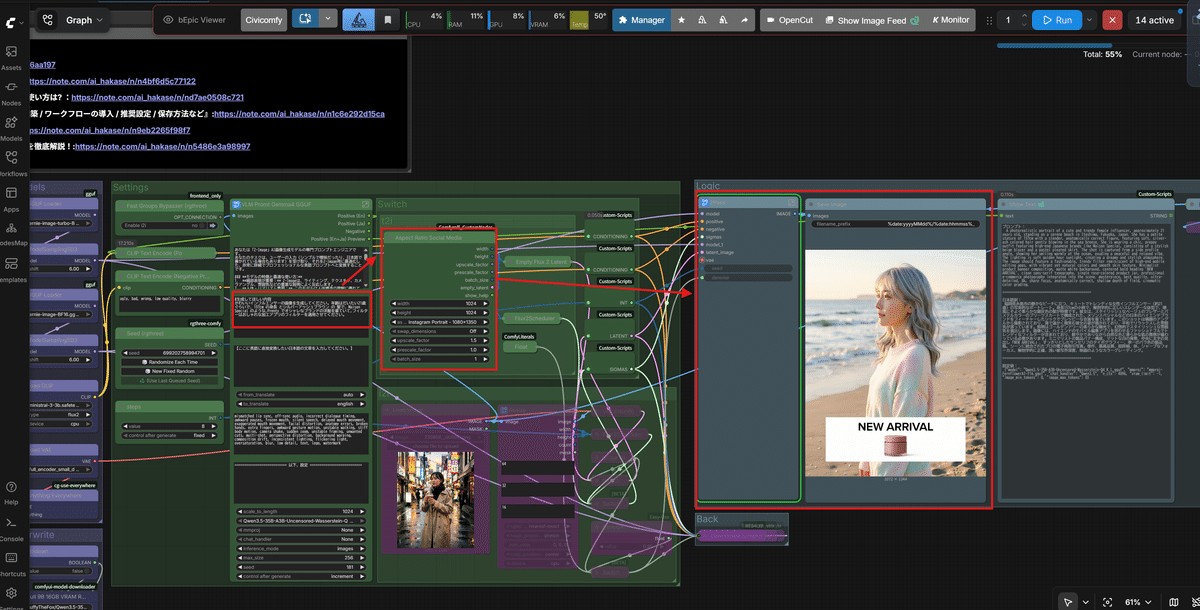Toggle Enable in Fast Groups Bypasser node

(x=166, y=226)
